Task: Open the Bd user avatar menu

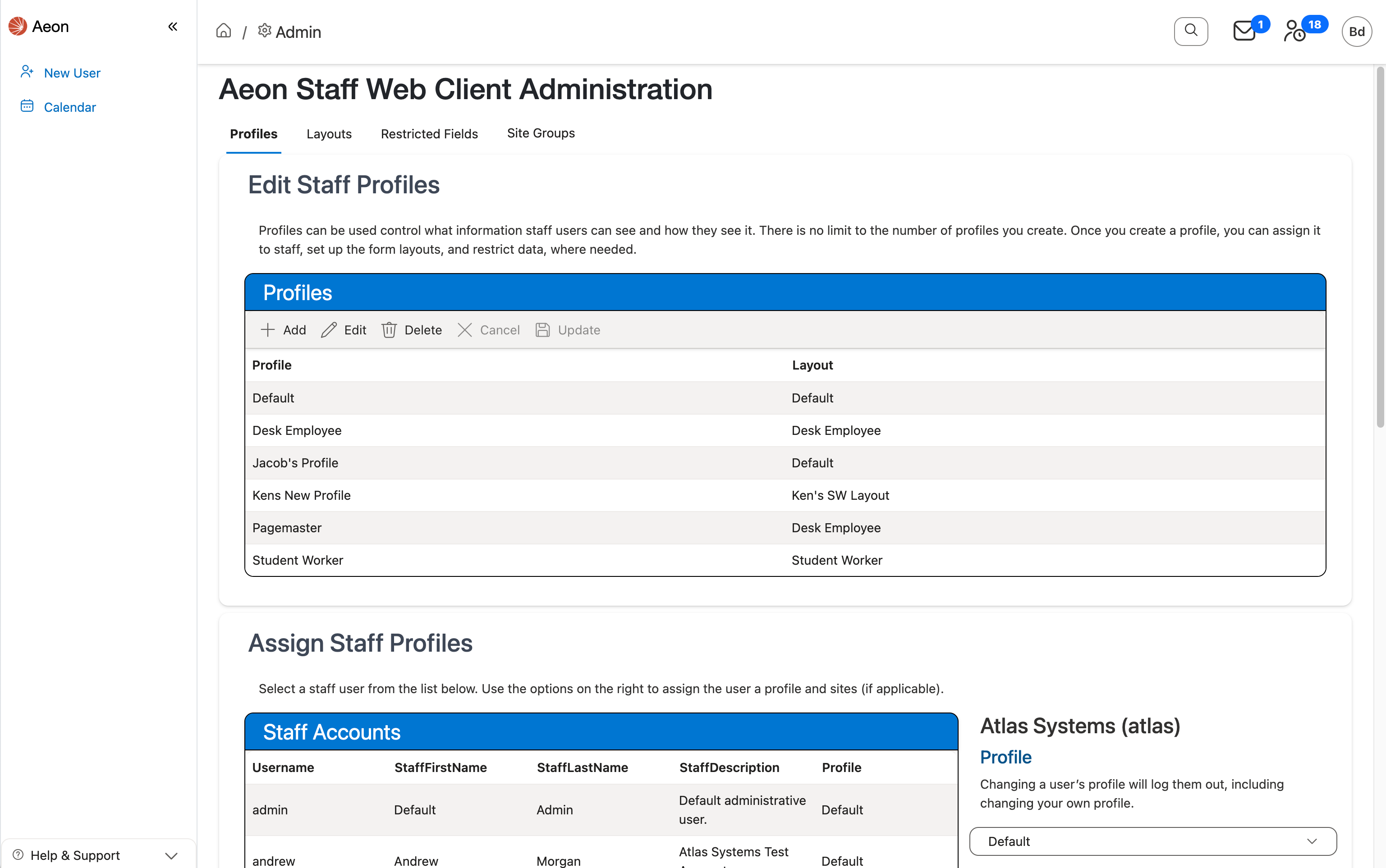Action: point(1356,31)
